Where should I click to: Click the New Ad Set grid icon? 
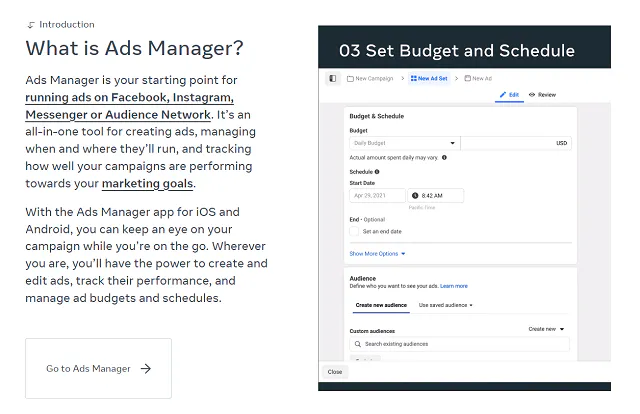[x=413, y=78]
